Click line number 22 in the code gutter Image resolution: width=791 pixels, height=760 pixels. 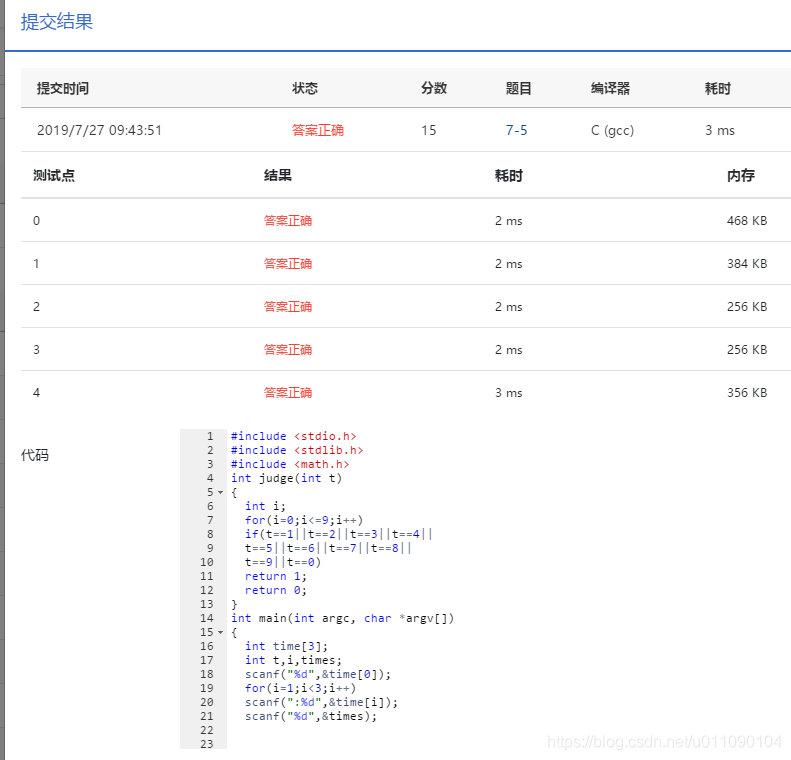pyautogui.click(x=207, y=730)
